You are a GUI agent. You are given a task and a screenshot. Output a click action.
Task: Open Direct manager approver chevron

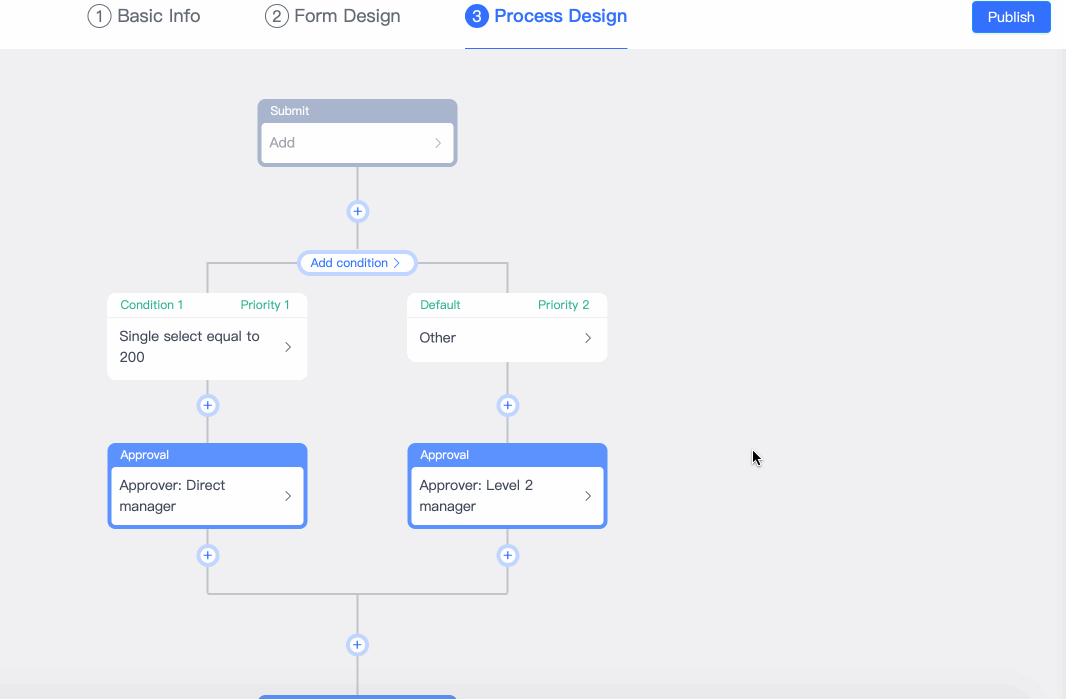pos(288,496)
